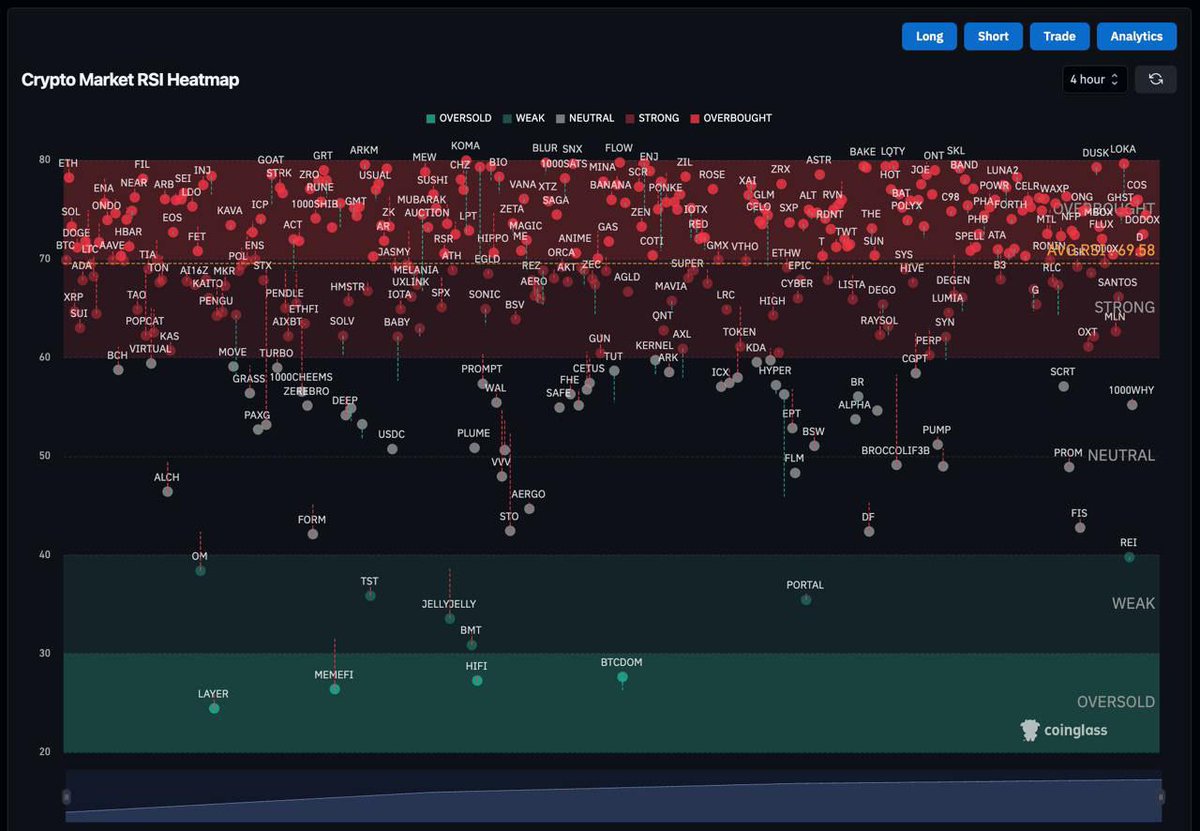
Task: Toggle STRONG legend series
Action: pos(652,118)
